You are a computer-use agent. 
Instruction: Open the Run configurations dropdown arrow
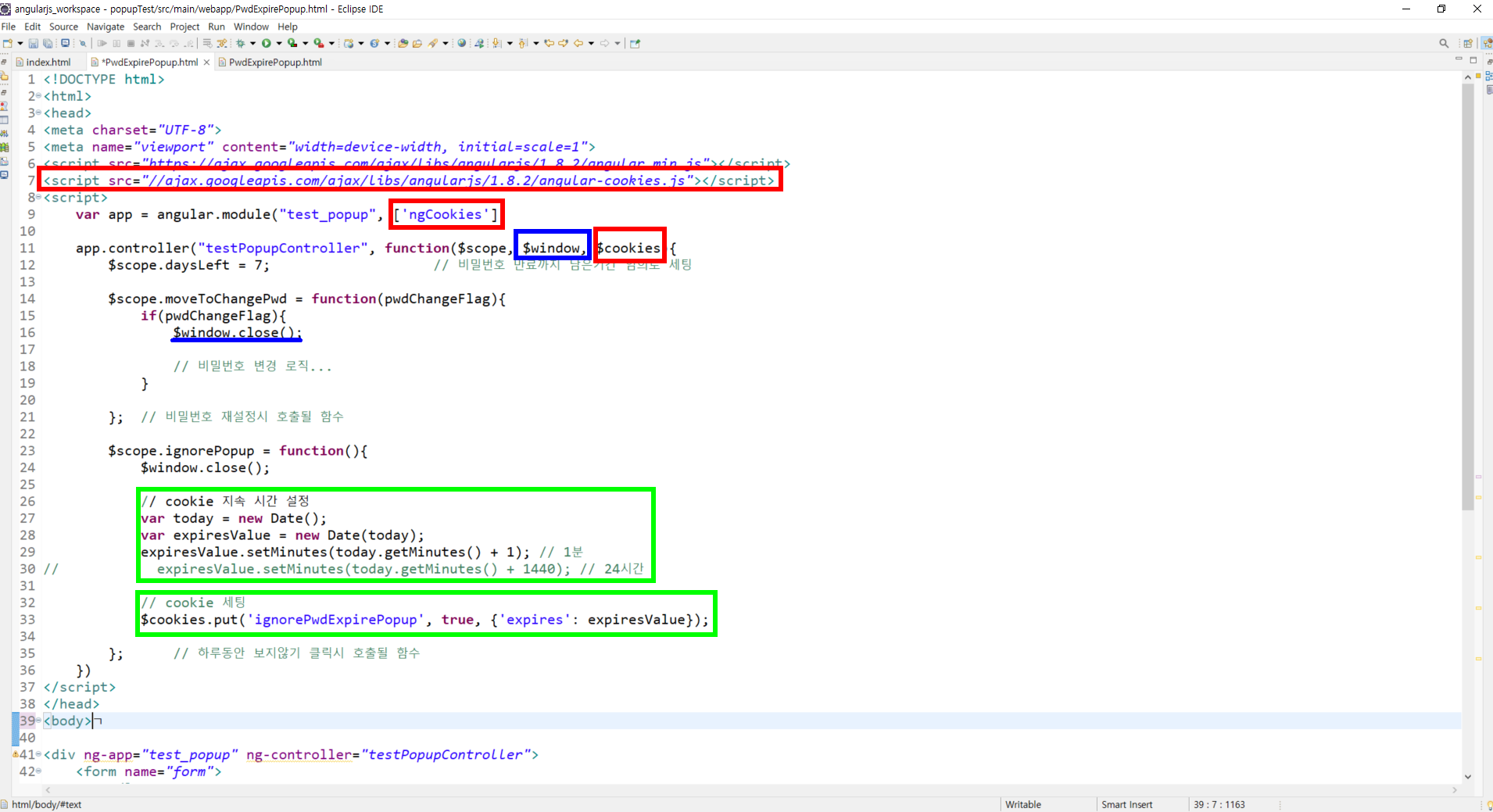pyautogui.click(x=279, y=43)
